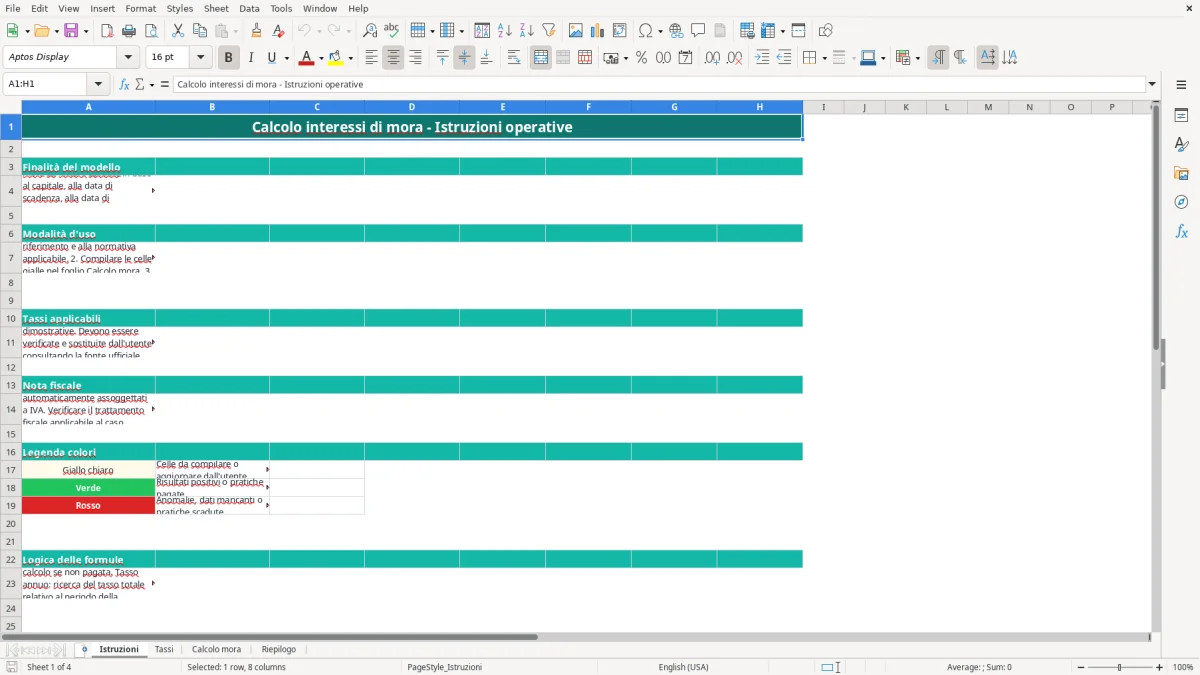Viewport: 1200px width, 675px height.
Task: Switch to the Calcolo mora sheet tab
Action: [x=216, y=649]
